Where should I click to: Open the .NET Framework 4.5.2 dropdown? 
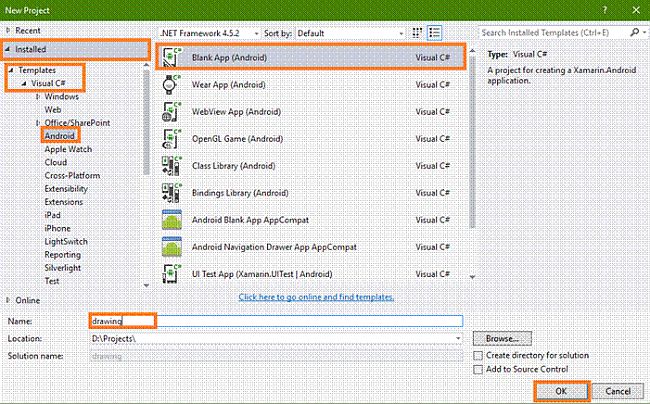tap(210, 33)
